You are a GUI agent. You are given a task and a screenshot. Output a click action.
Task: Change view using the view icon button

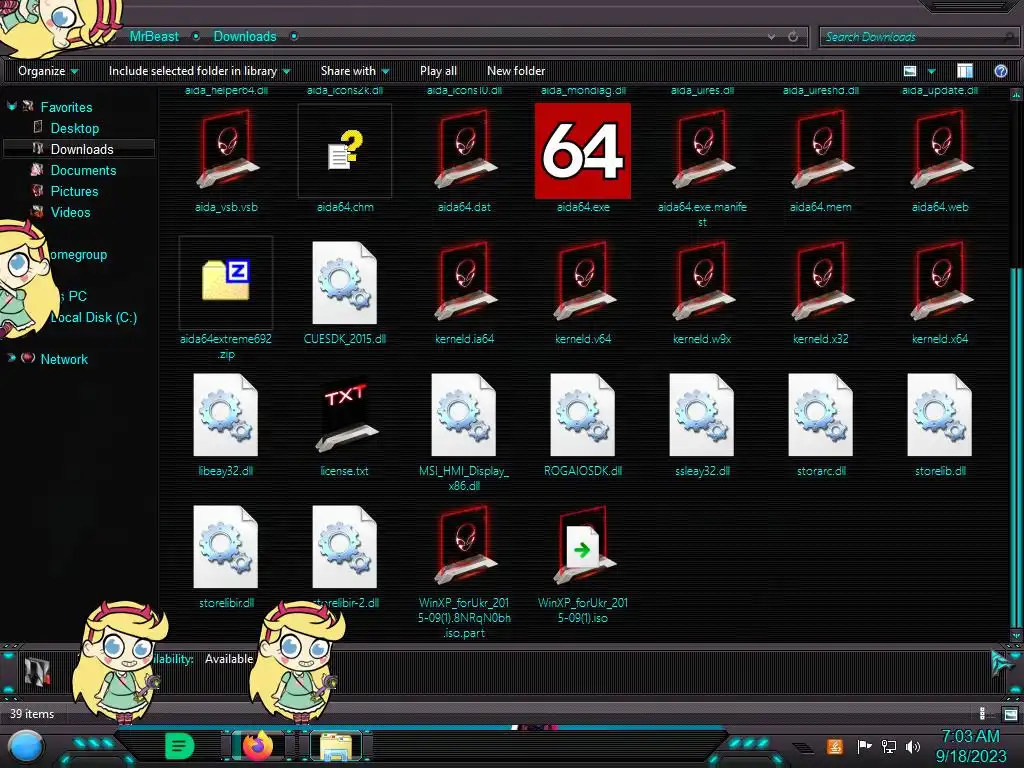pyautogui.click(x=910, y=71)
